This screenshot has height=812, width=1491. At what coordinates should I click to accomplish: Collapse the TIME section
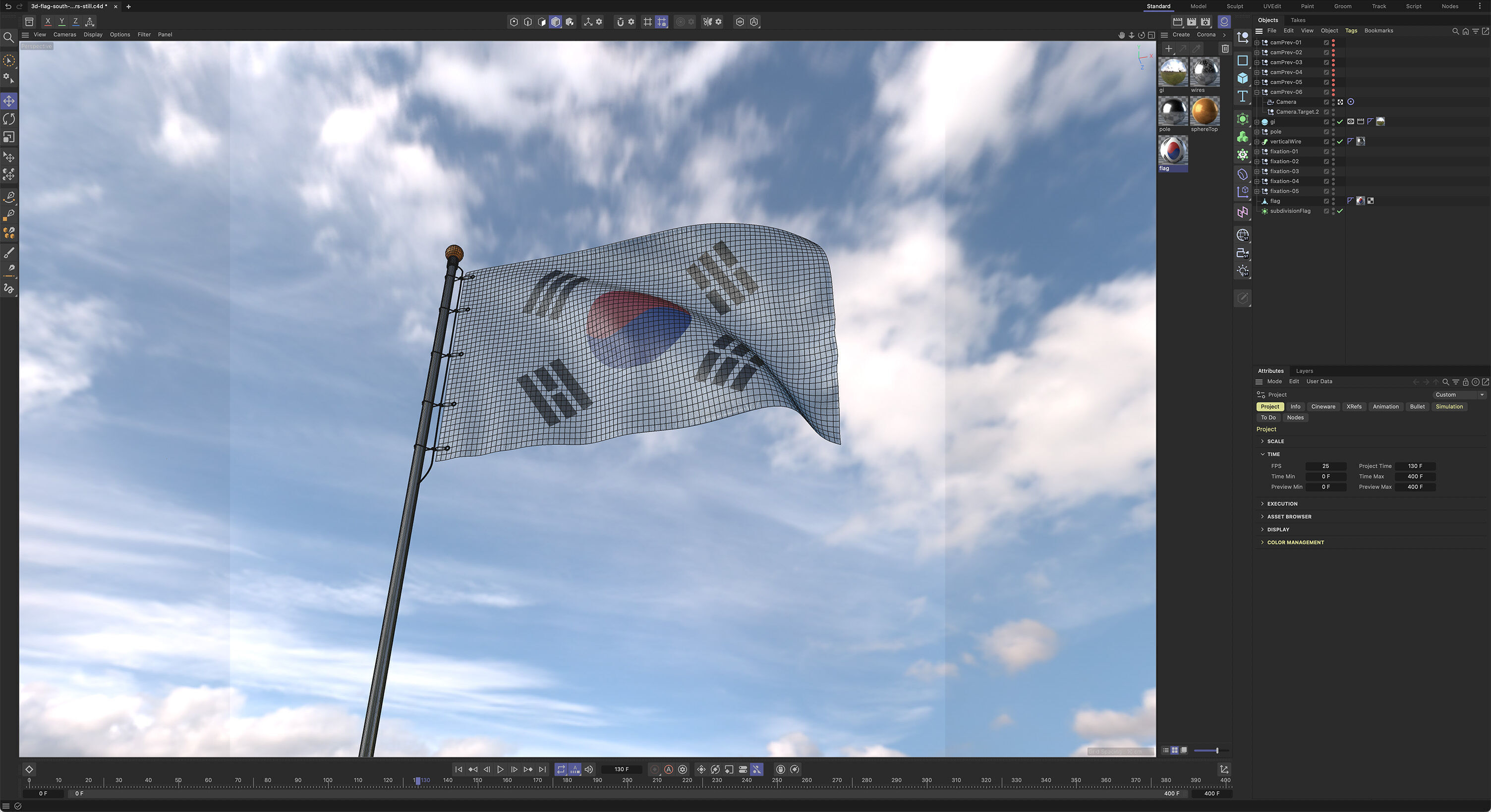pos(1262,455)
